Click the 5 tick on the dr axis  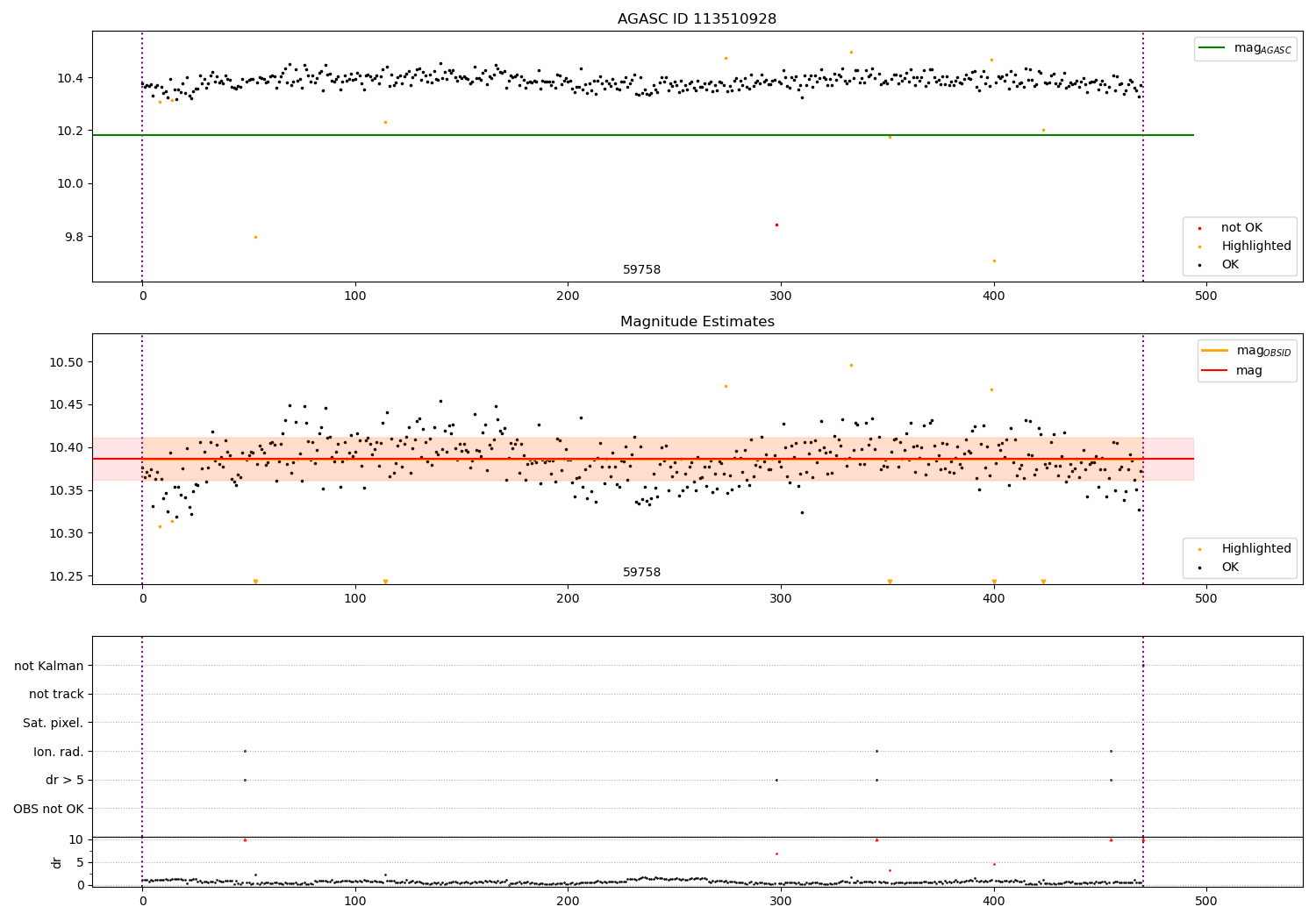[x=80, y=862]
